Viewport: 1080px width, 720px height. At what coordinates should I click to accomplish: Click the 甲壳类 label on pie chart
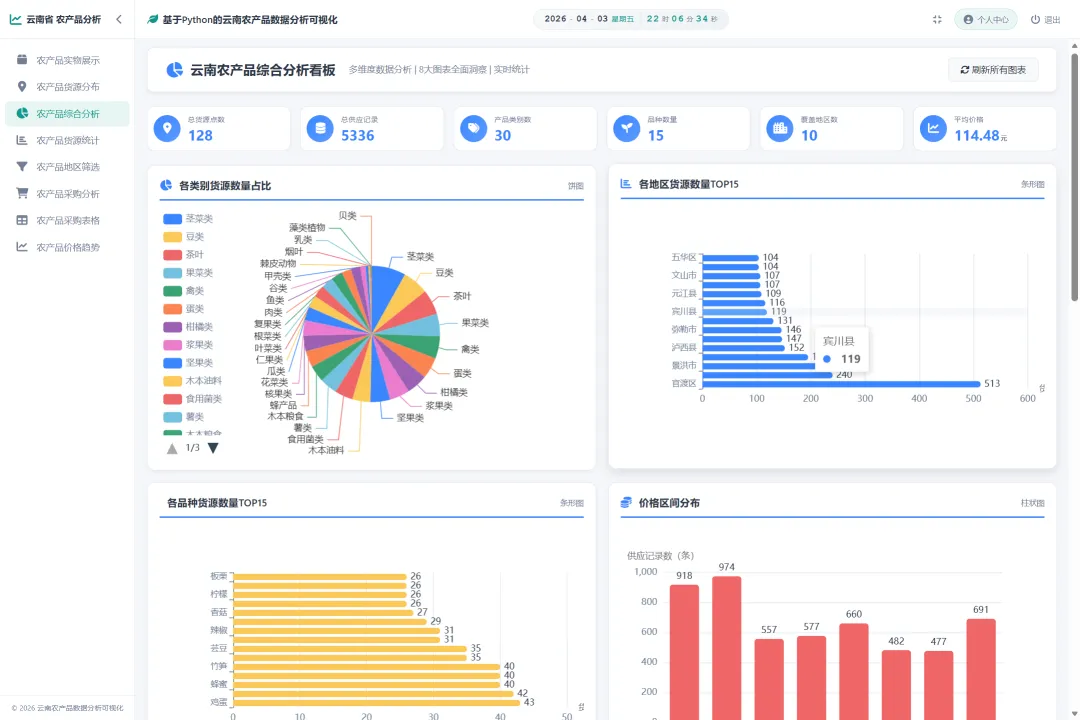tap(278, 276)
